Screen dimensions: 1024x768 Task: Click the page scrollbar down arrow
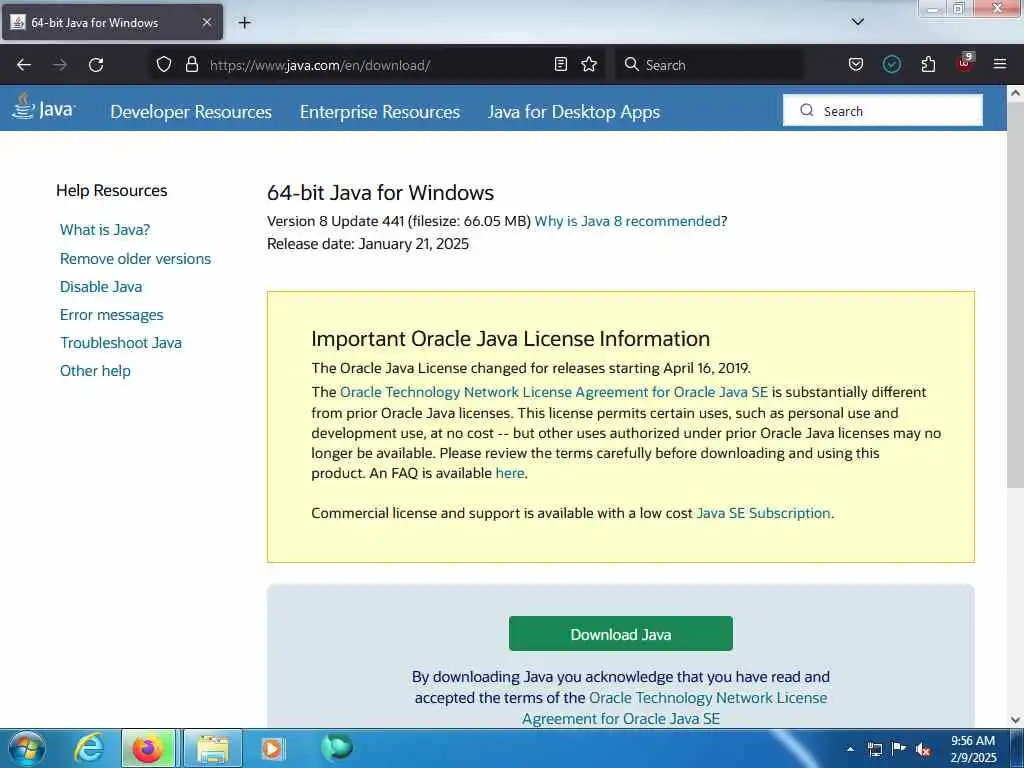tap(1015, 720)
